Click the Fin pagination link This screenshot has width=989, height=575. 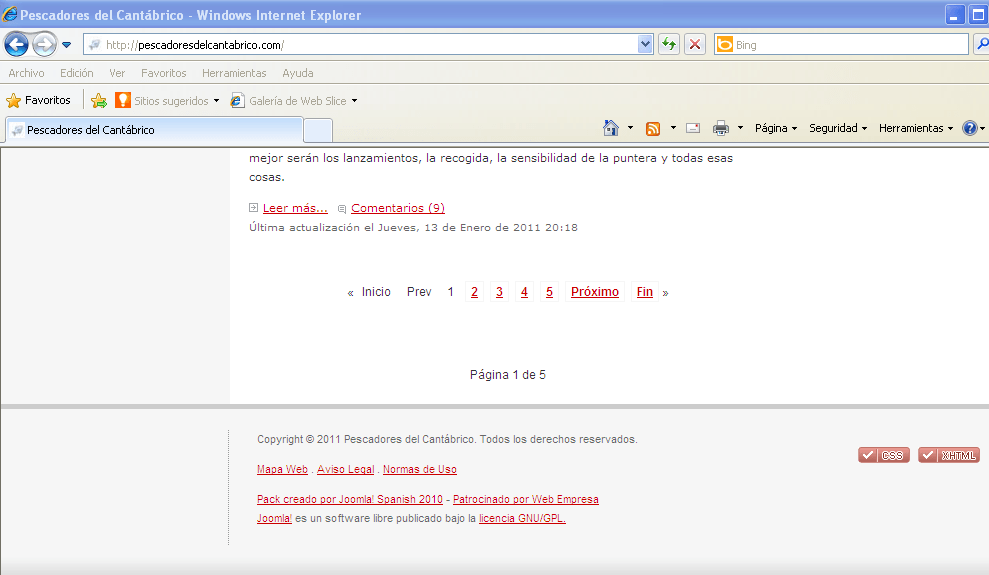[x=645, y=292]
